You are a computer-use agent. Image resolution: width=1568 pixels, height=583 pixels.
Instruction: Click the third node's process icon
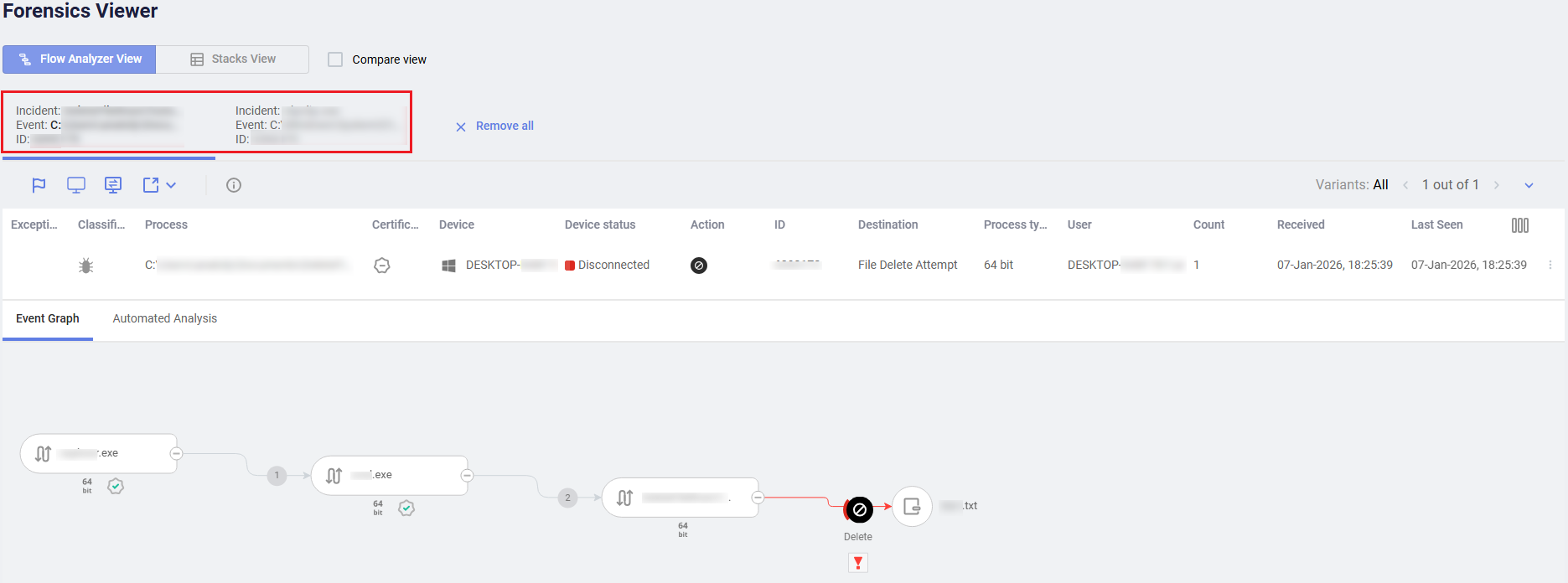625,498
